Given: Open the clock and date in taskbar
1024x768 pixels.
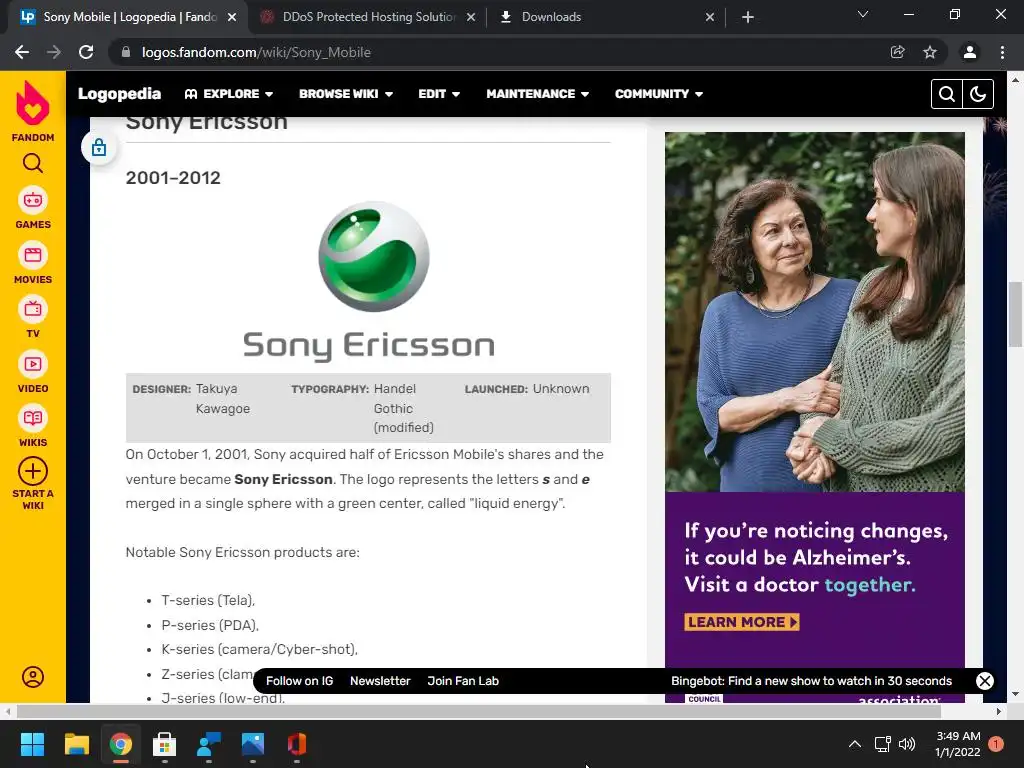Looking at the screenshot, I should (x=958, y=744).
